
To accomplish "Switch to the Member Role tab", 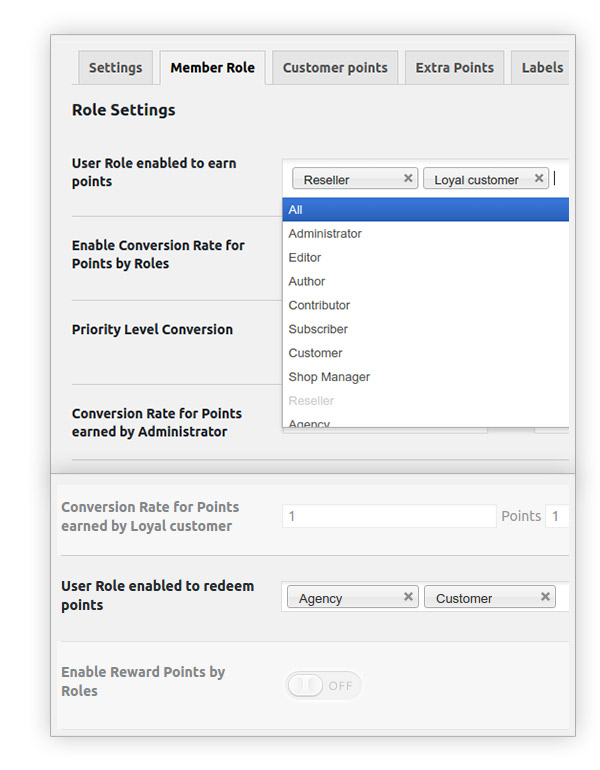I will pos(213,68).
